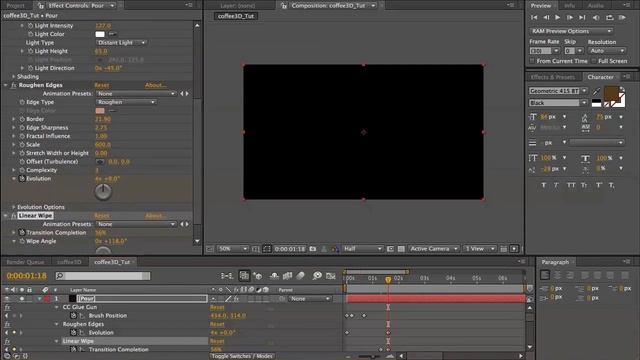Jump to last frame in Preview panel

[582, 18]
